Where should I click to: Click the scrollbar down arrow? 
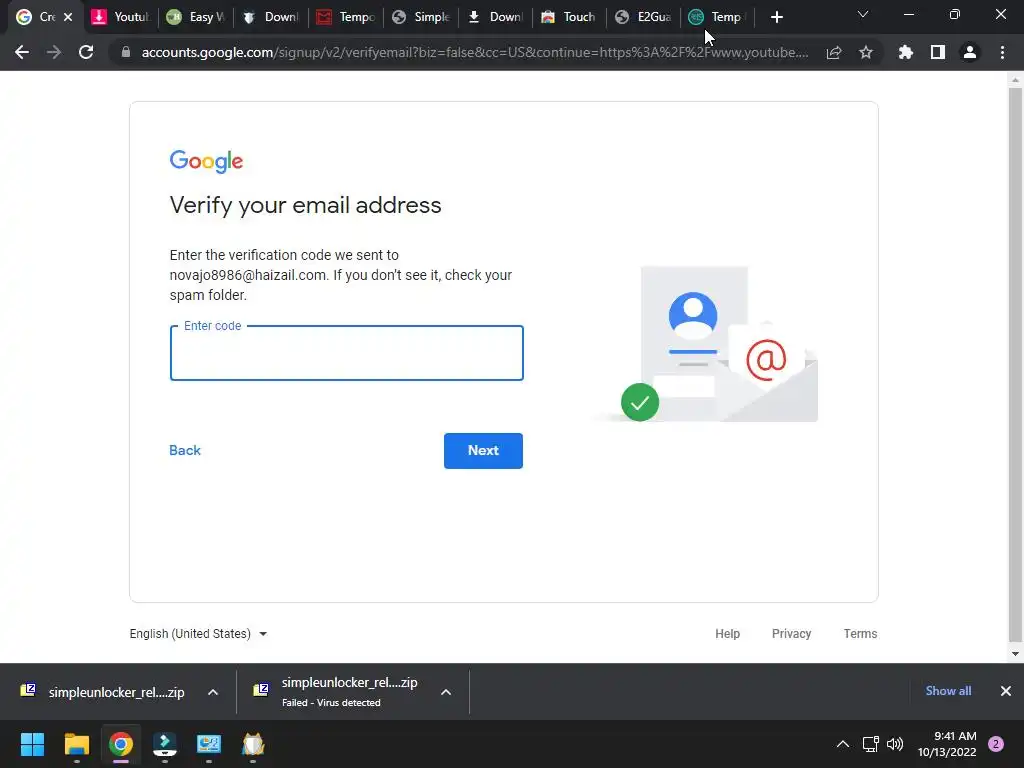[1015, 653]
